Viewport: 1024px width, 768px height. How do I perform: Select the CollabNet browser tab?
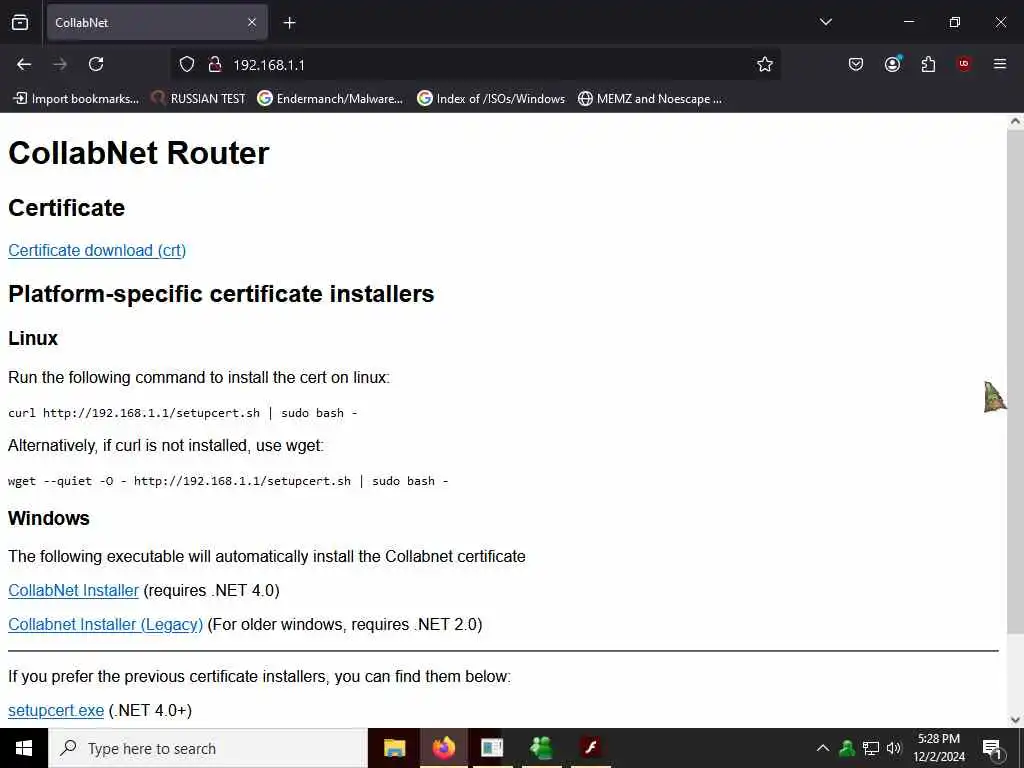point(157,22)
